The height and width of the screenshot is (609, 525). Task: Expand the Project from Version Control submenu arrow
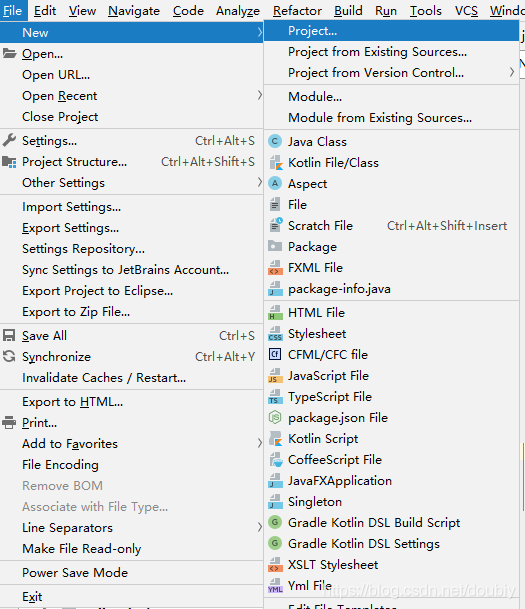coord(512,73)
